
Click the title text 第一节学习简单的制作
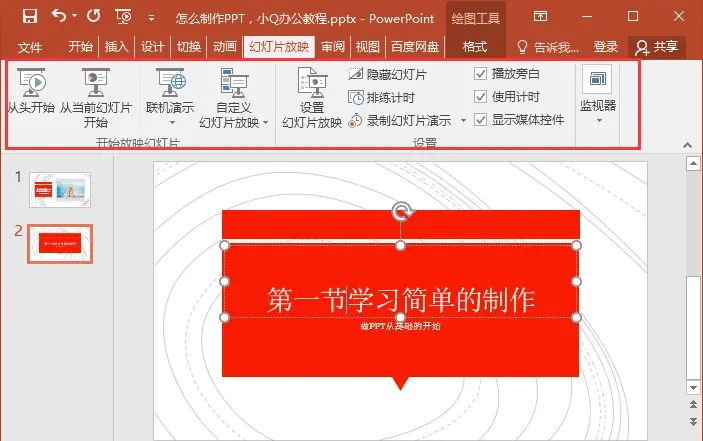click(x=401, y=300)
